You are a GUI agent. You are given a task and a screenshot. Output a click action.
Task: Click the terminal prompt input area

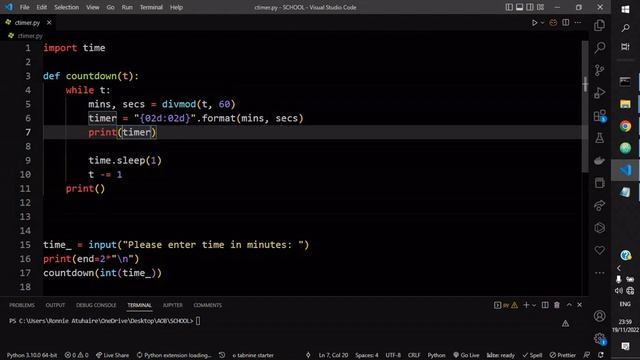198,321
